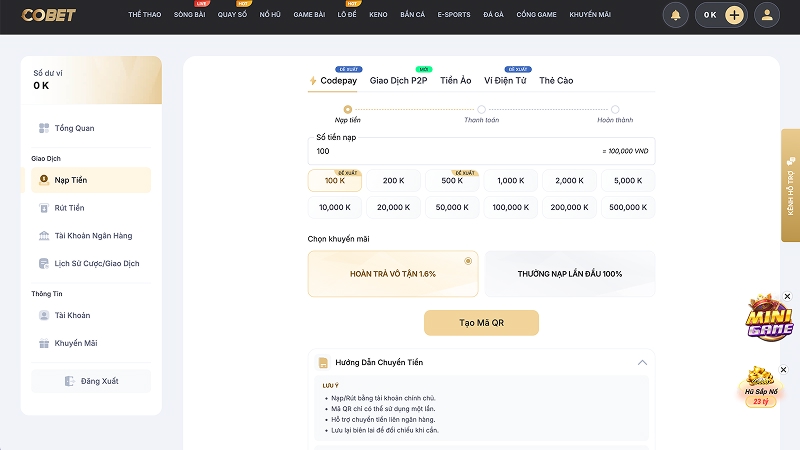Open the user profile avatar icon

pos(766,15)
